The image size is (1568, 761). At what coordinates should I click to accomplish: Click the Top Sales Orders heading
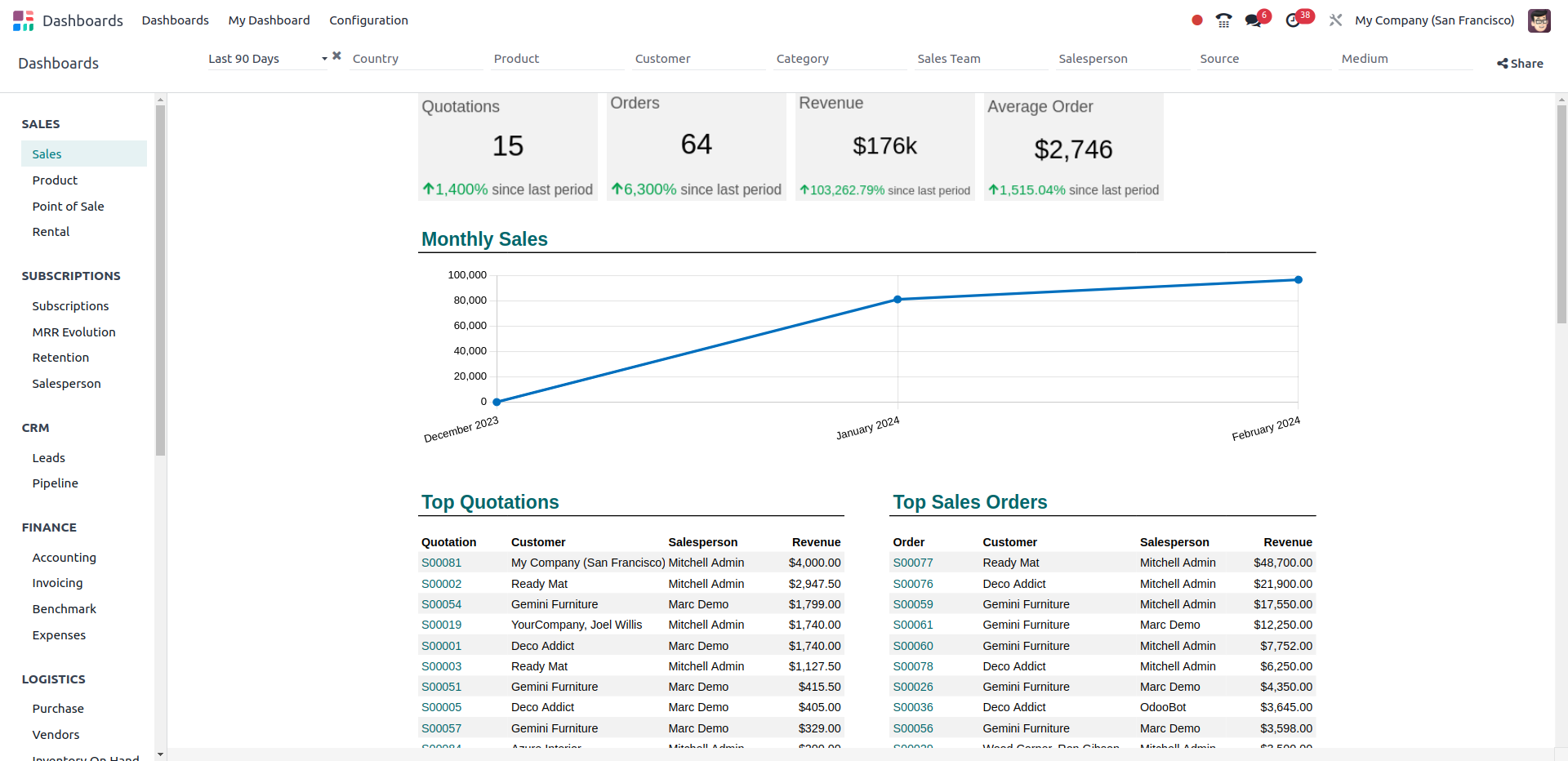[x=970, y=502]
